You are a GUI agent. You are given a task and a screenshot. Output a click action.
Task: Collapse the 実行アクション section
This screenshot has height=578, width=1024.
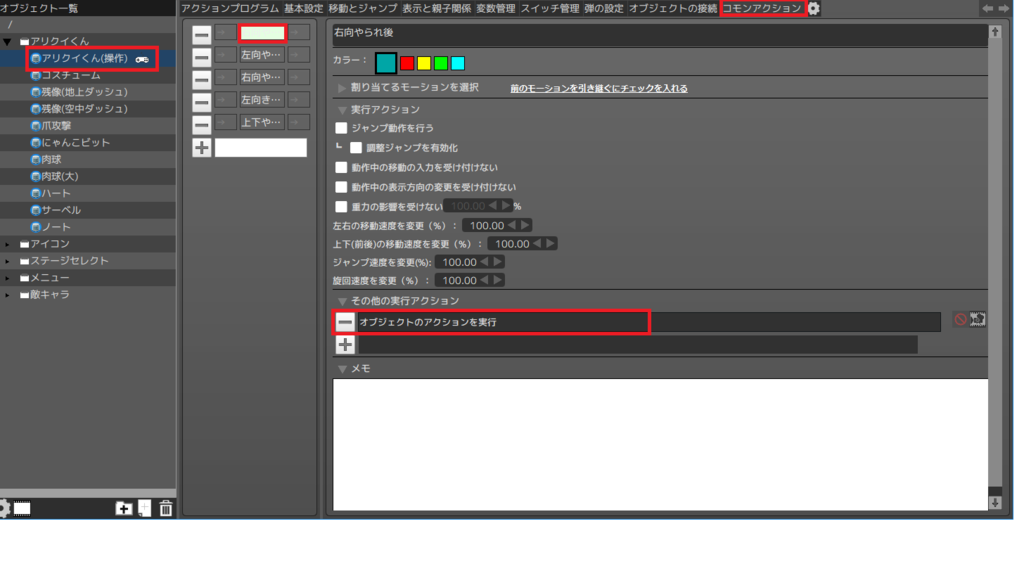coord(342,110)
